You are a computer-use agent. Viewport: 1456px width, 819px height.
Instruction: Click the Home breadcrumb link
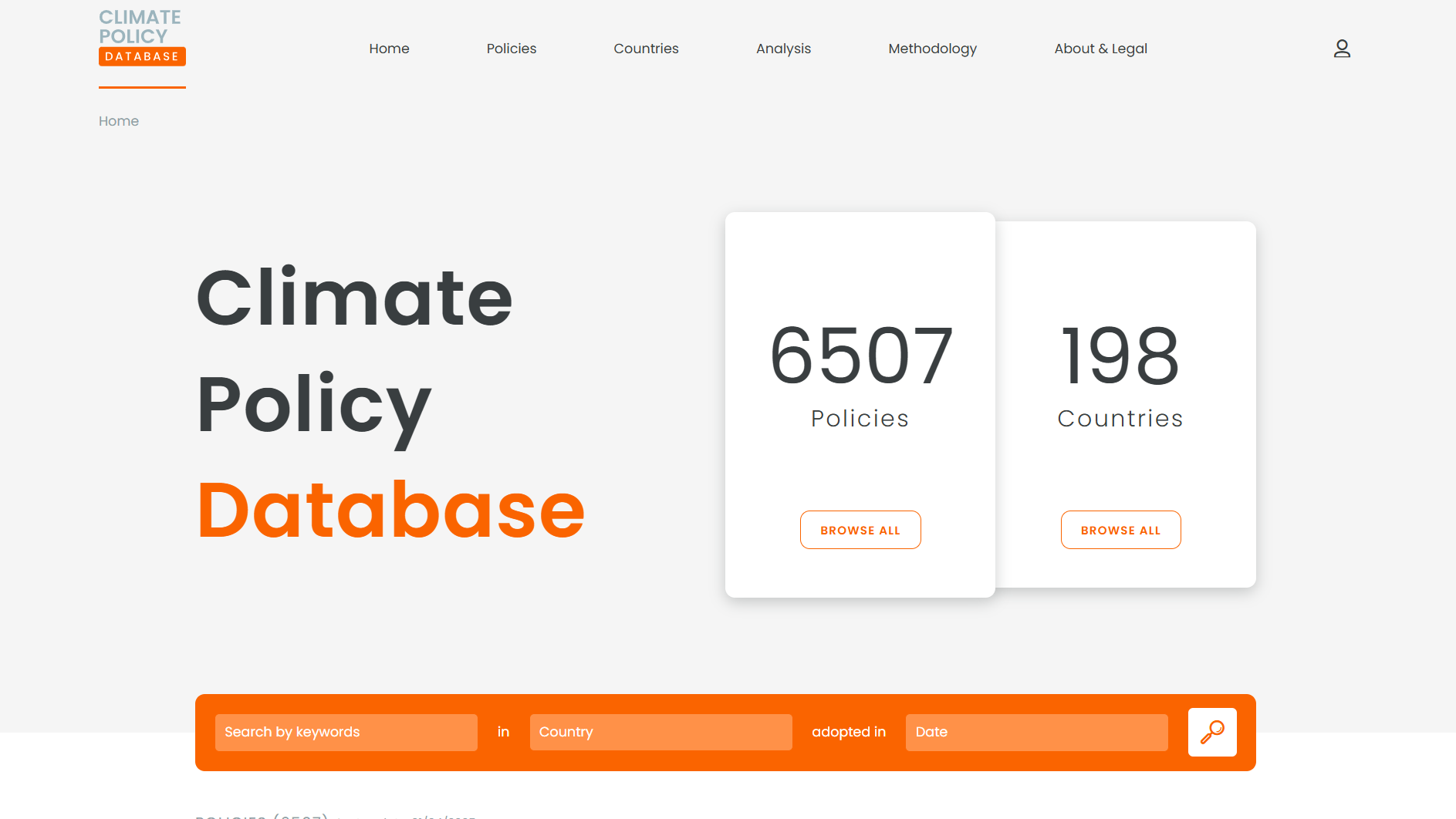[118, 121]
